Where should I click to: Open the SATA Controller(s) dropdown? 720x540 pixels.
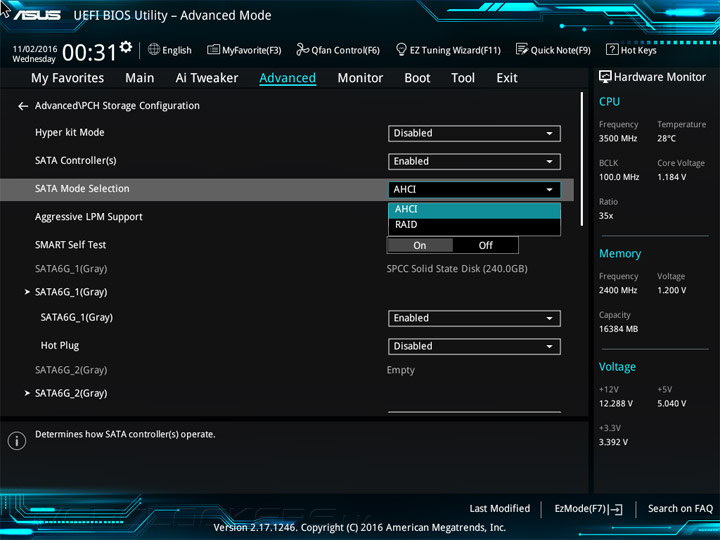tap(474, 161)
